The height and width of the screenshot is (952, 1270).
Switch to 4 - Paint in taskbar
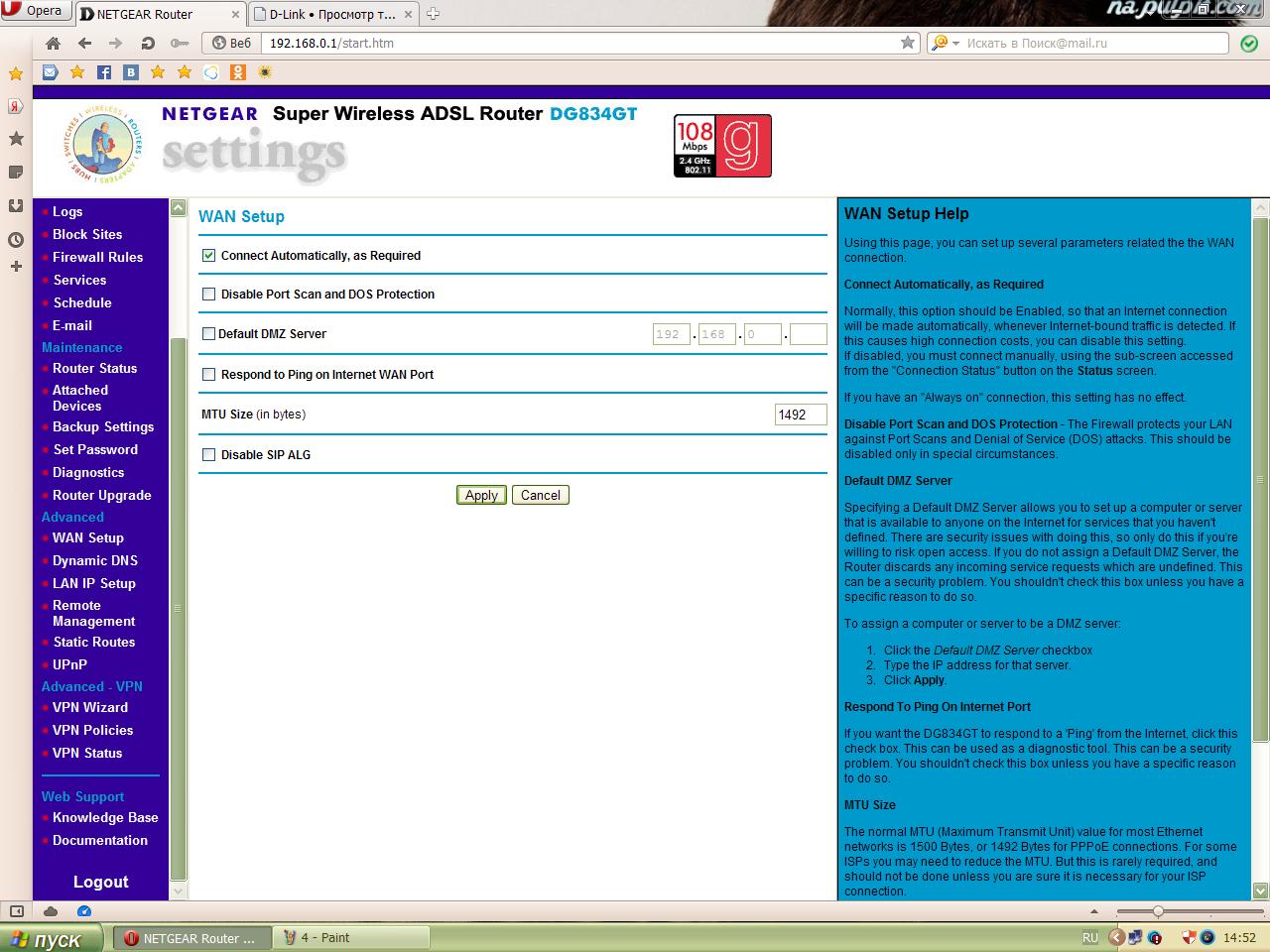pyautogui.click(x=351, y=937)
